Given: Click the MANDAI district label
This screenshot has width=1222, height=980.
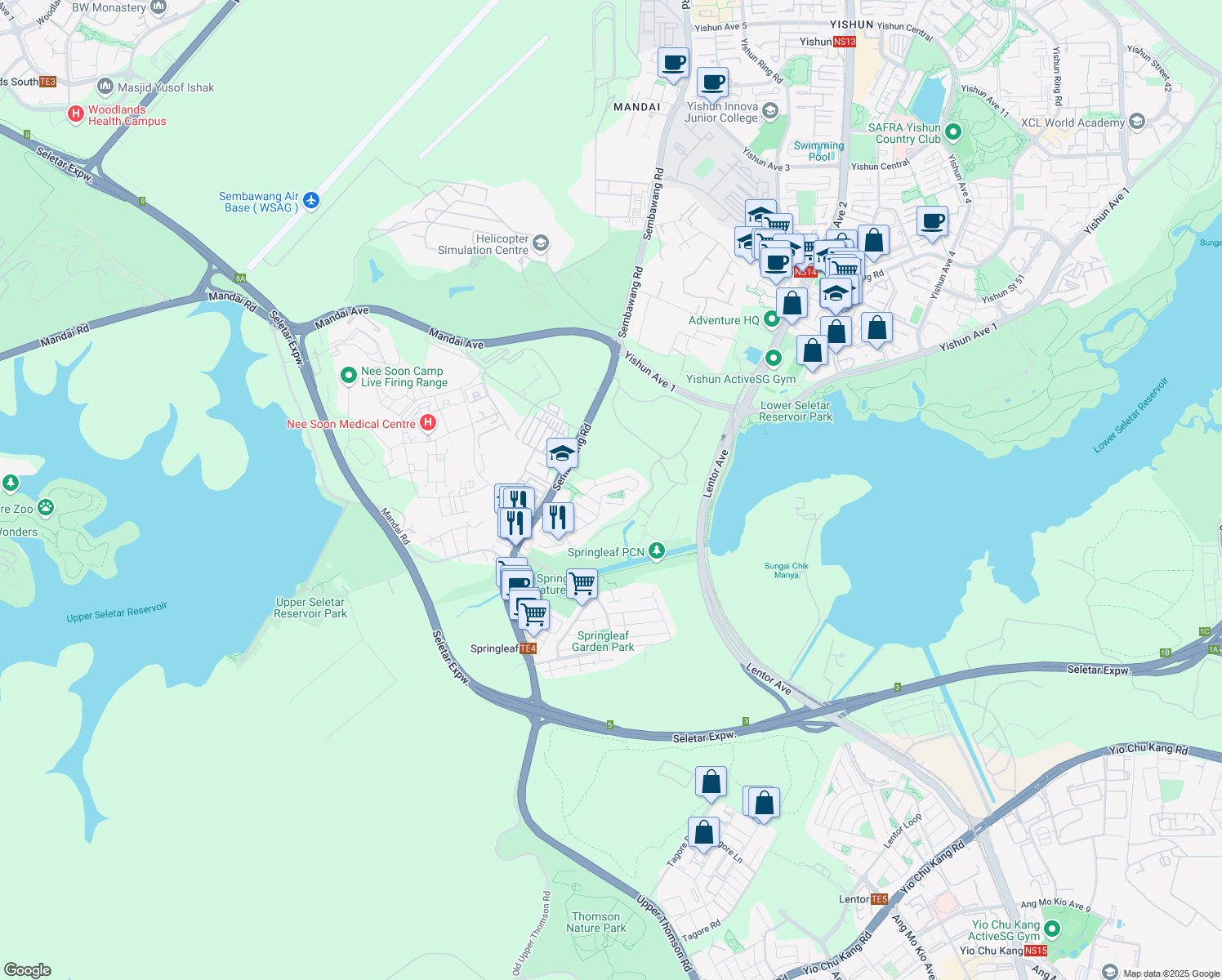Looking at the screenshot, I should pyautogui.click(x=637, y=107).
